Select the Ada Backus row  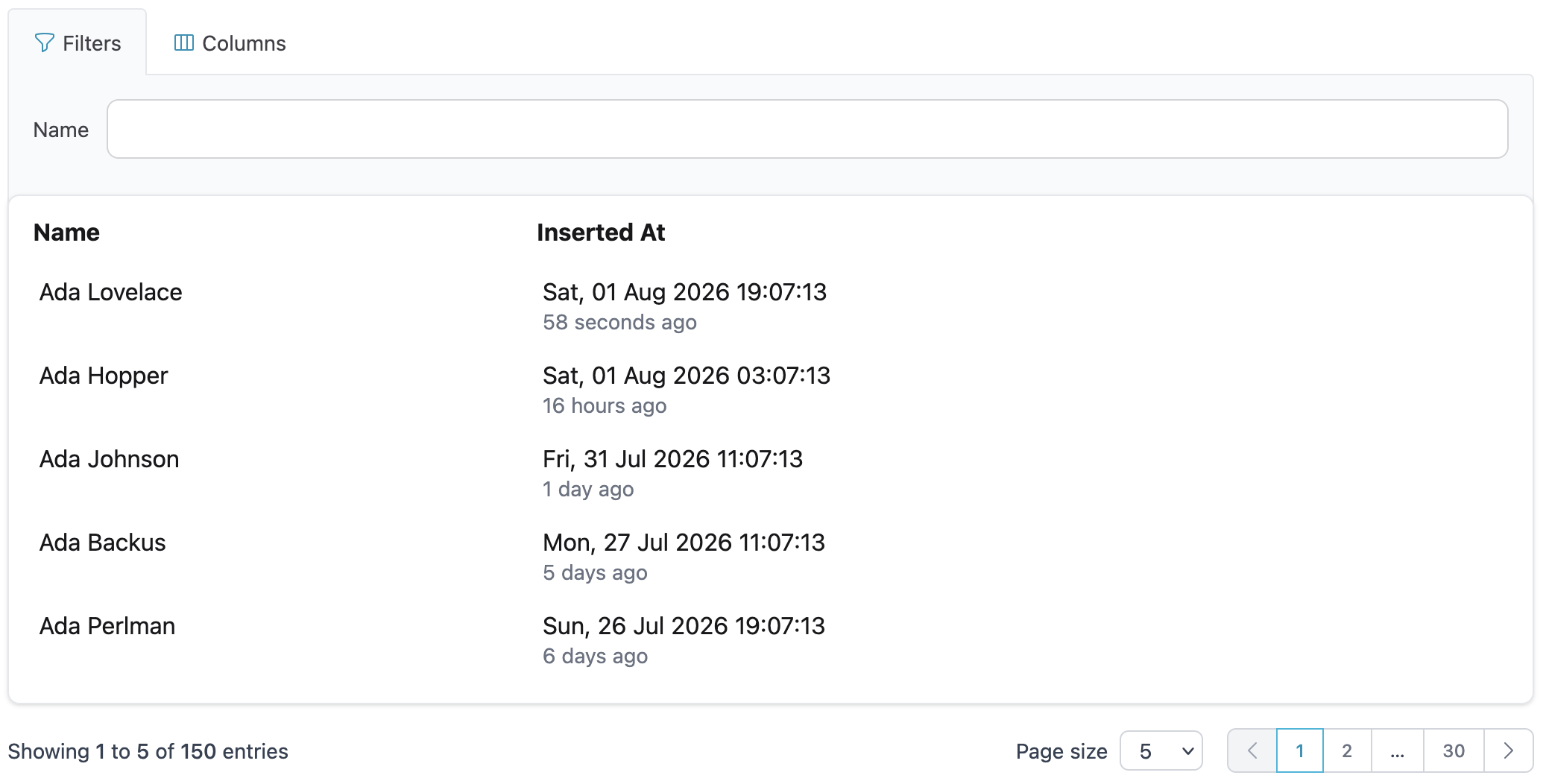771,557
